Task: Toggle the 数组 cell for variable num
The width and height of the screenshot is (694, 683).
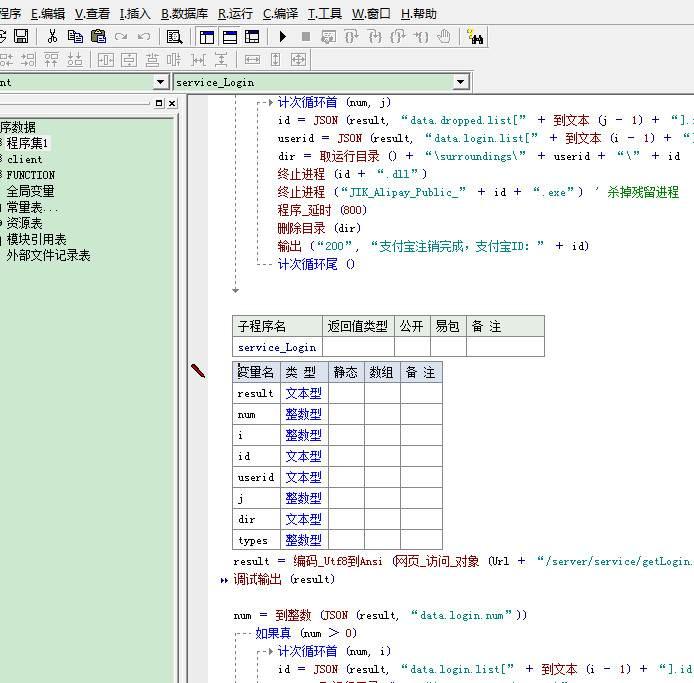Action: 382,414
